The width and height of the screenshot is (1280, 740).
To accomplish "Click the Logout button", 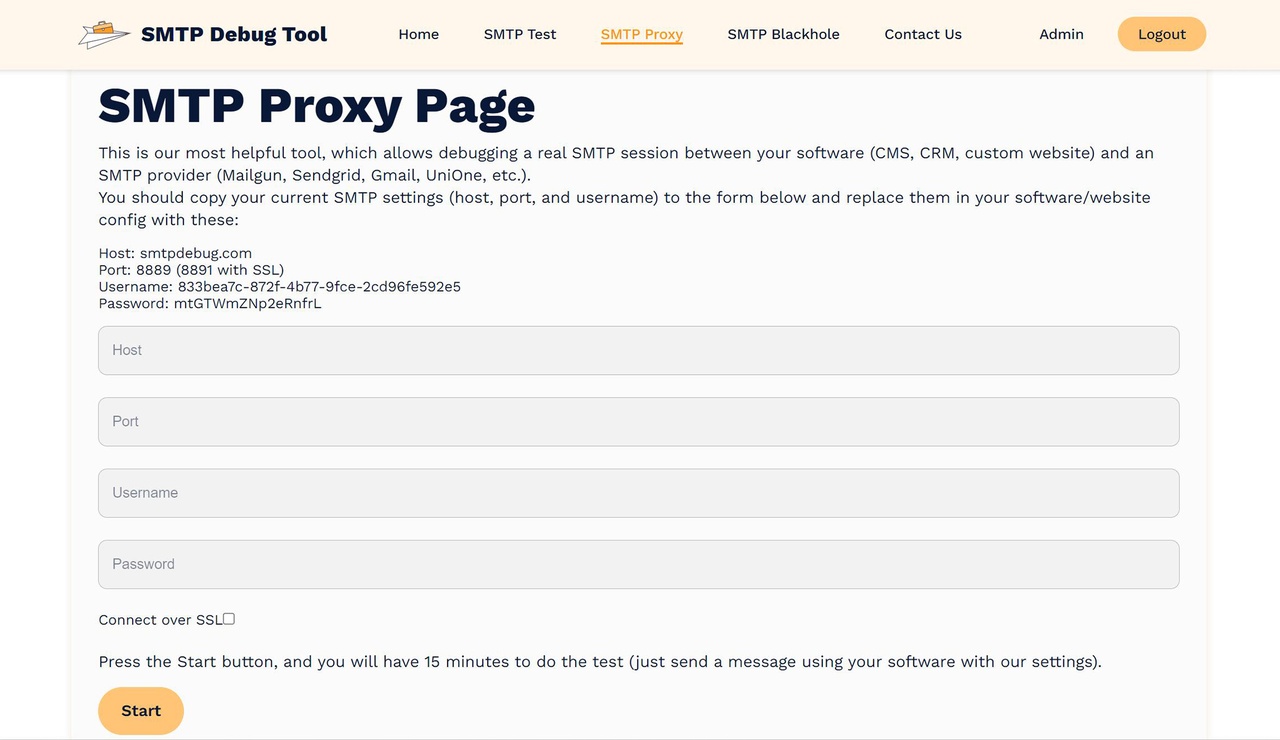I will point(1161,33).
